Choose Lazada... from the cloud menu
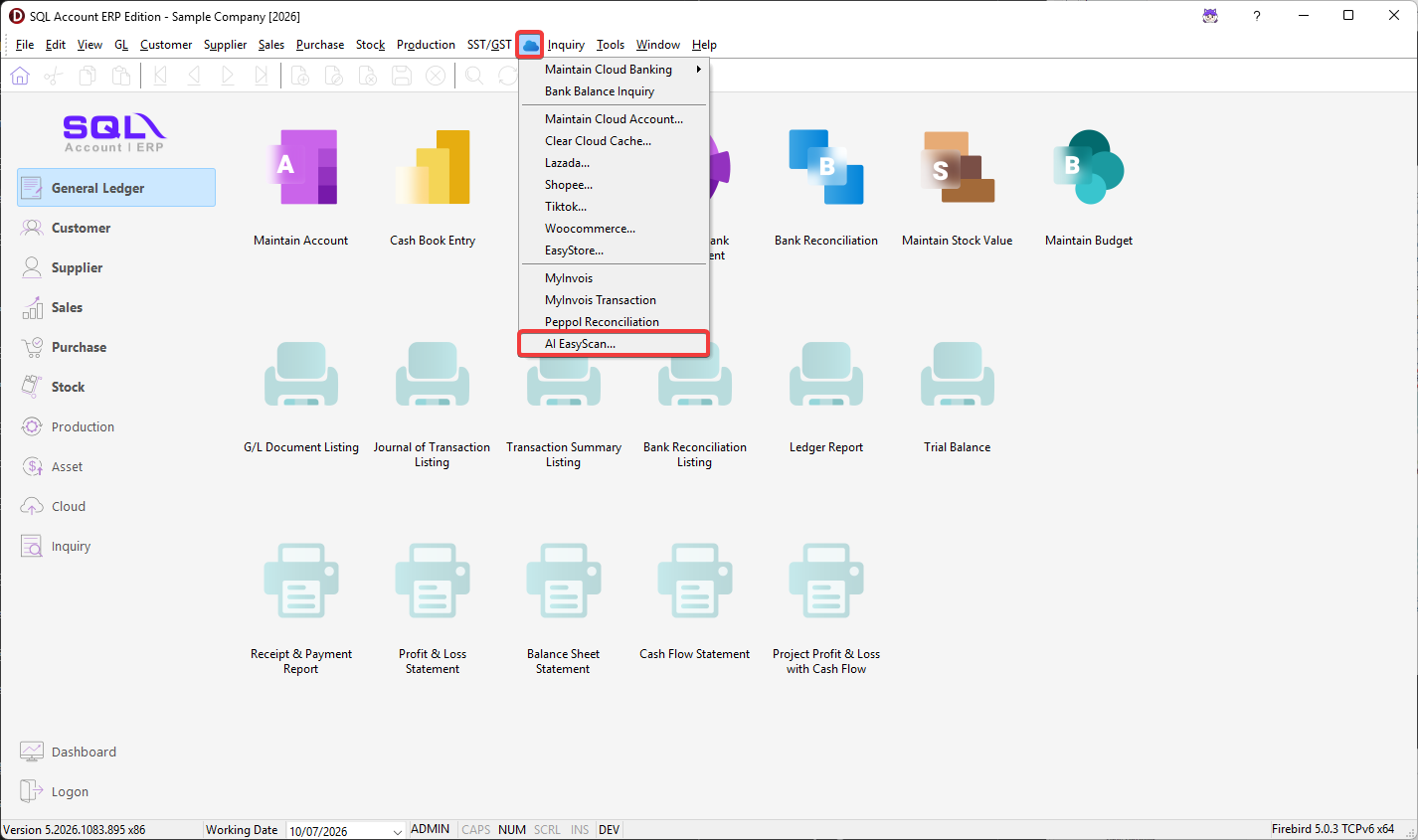Image resolution: width=1418 pixels, height=840 pixels. [x=615, y=163]
